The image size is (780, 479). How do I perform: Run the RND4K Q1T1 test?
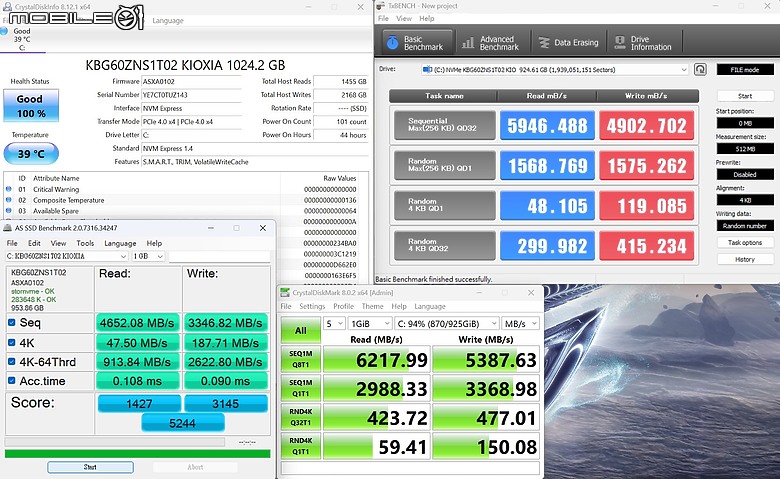(x=300, y=446)
